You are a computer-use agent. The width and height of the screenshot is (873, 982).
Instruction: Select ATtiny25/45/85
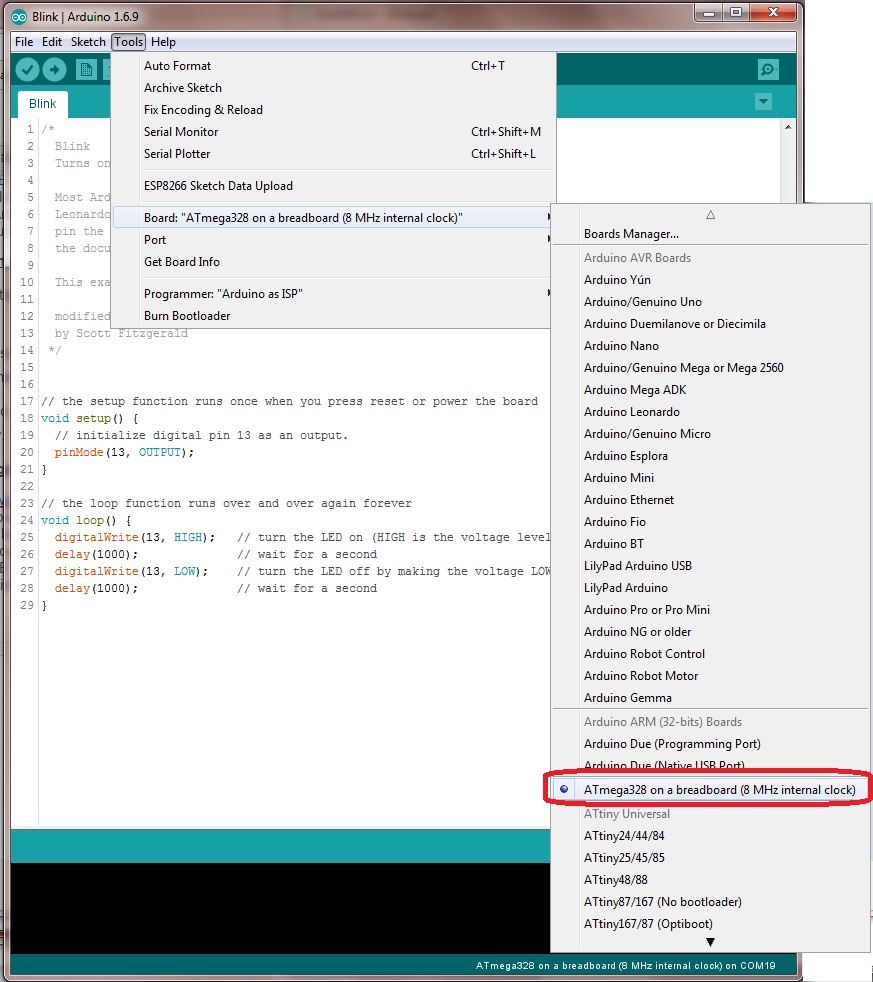(710, 857)
